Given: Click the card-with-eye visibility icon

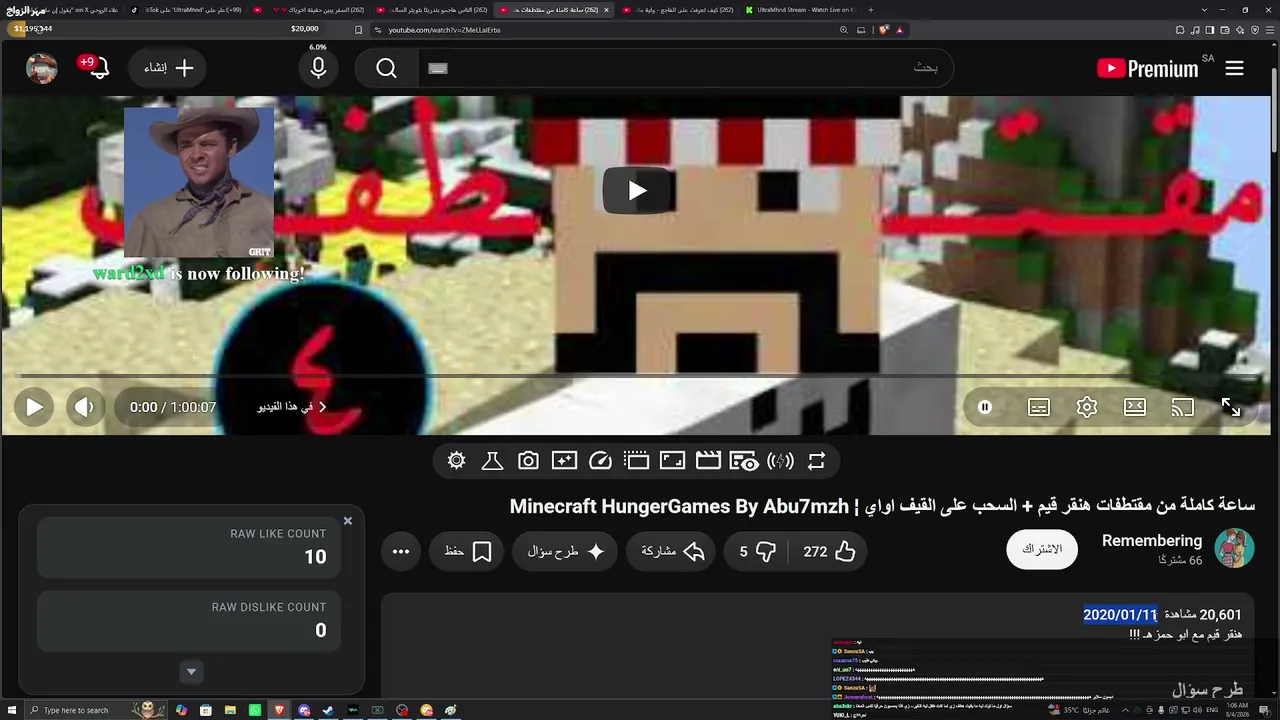Looking at the screenshot, I should 744,461.
